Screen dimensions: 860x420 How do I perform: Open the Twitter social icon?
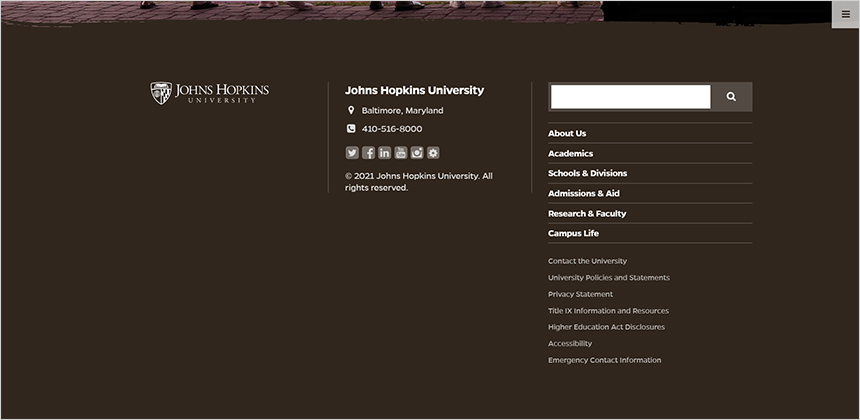(352, 153)
